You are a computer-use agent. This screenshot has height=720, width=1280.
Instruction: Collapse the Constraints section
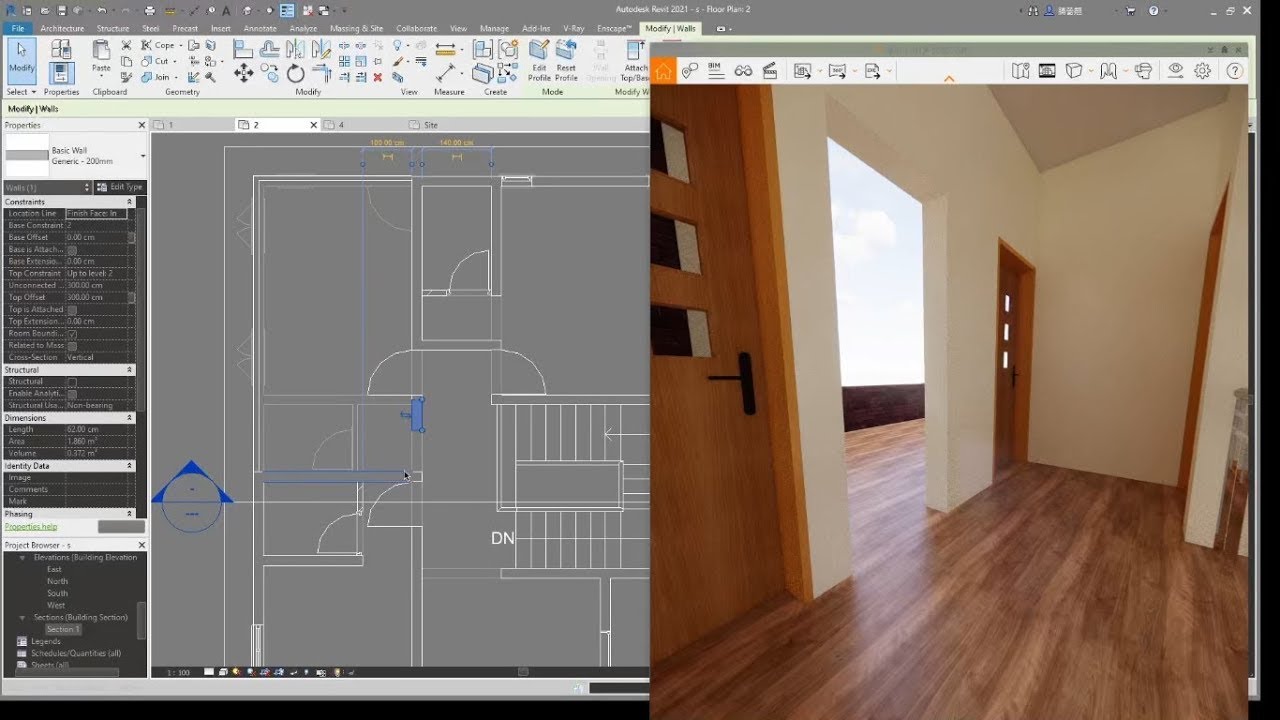[x=130, y=202]
